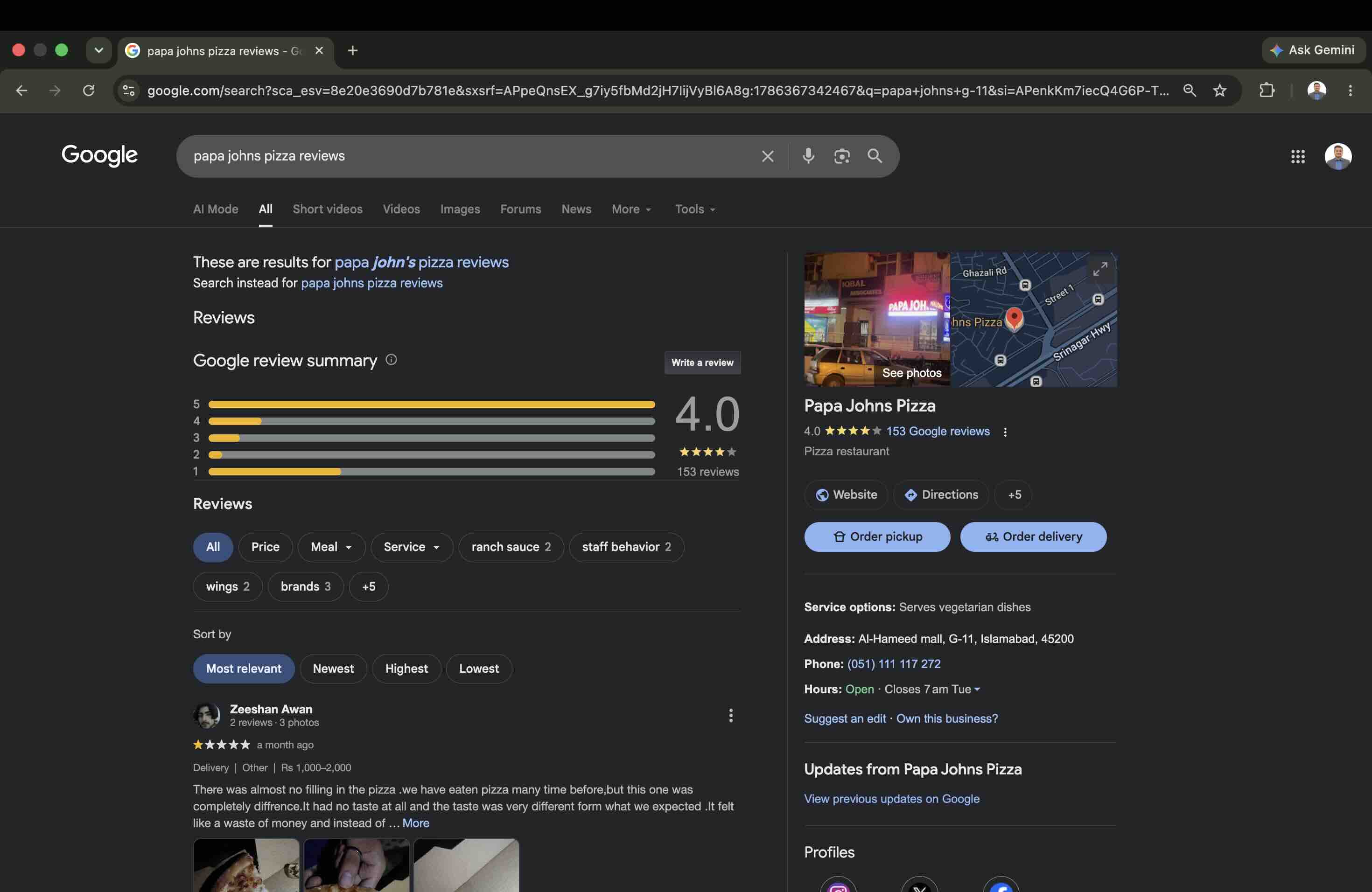Bookmark this page with the star icon
This screenshot has width=1372, height=892.
(1219, 91)
